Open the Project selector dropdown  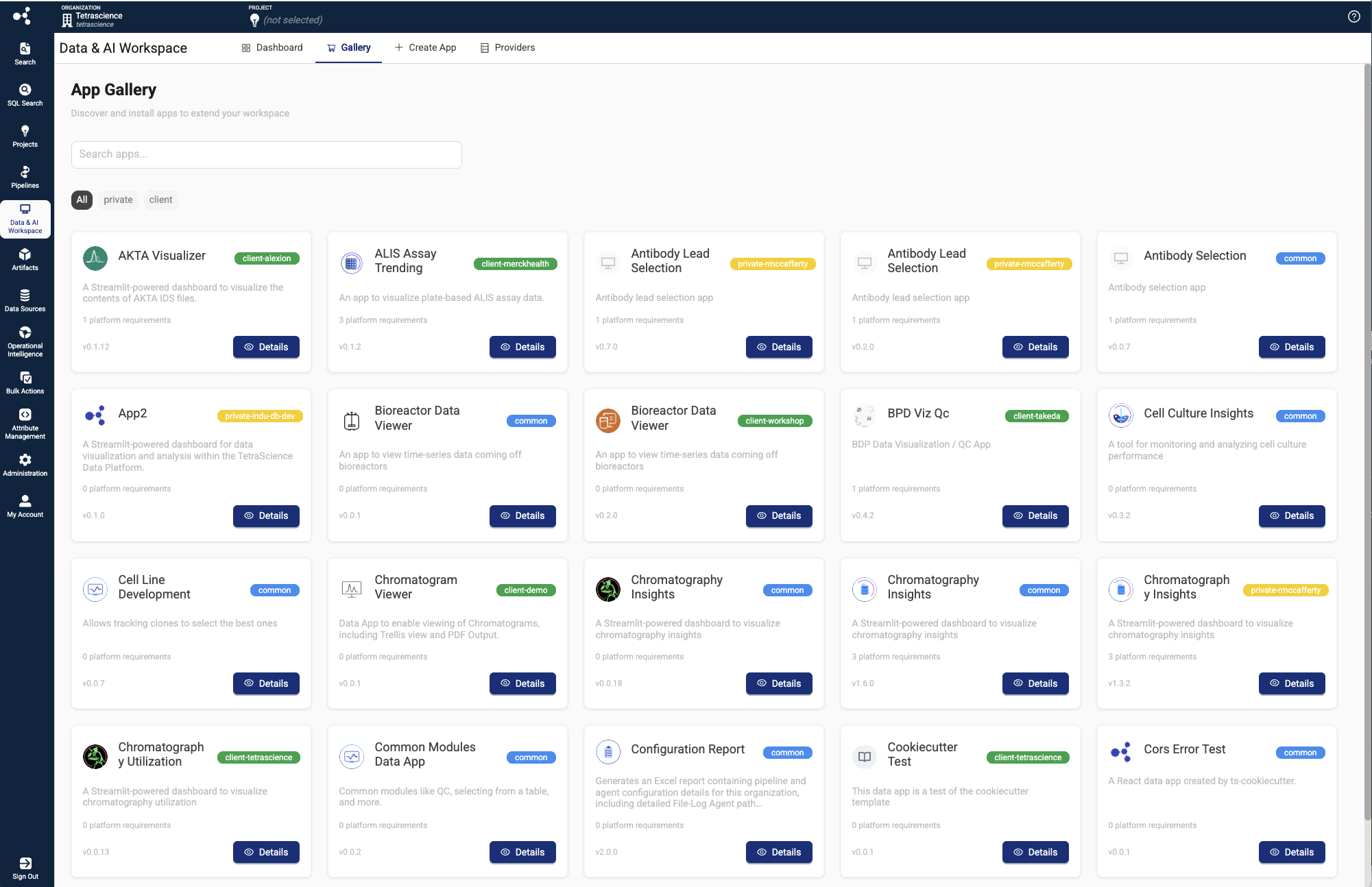[x=286, y=19]
